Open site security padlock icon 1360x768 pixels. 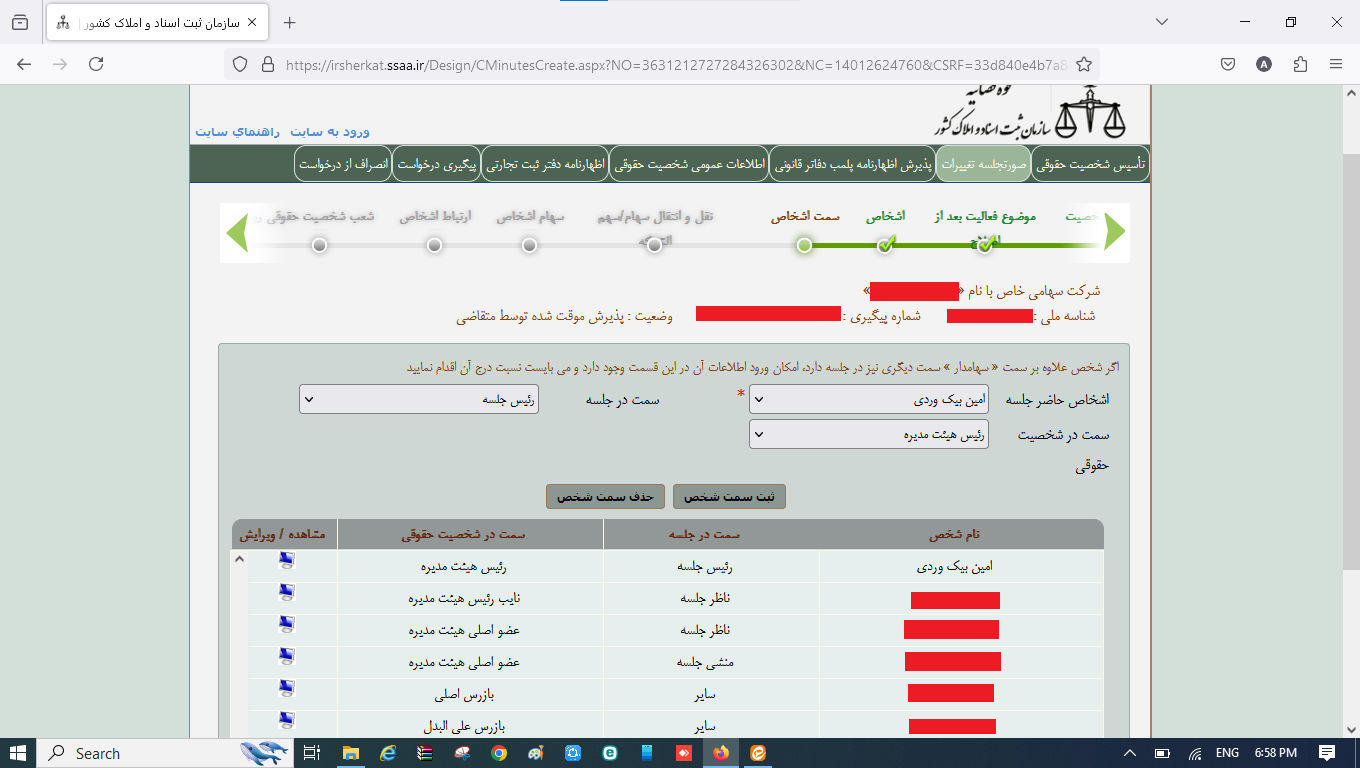pyautogui.click(x=267, y=64)
